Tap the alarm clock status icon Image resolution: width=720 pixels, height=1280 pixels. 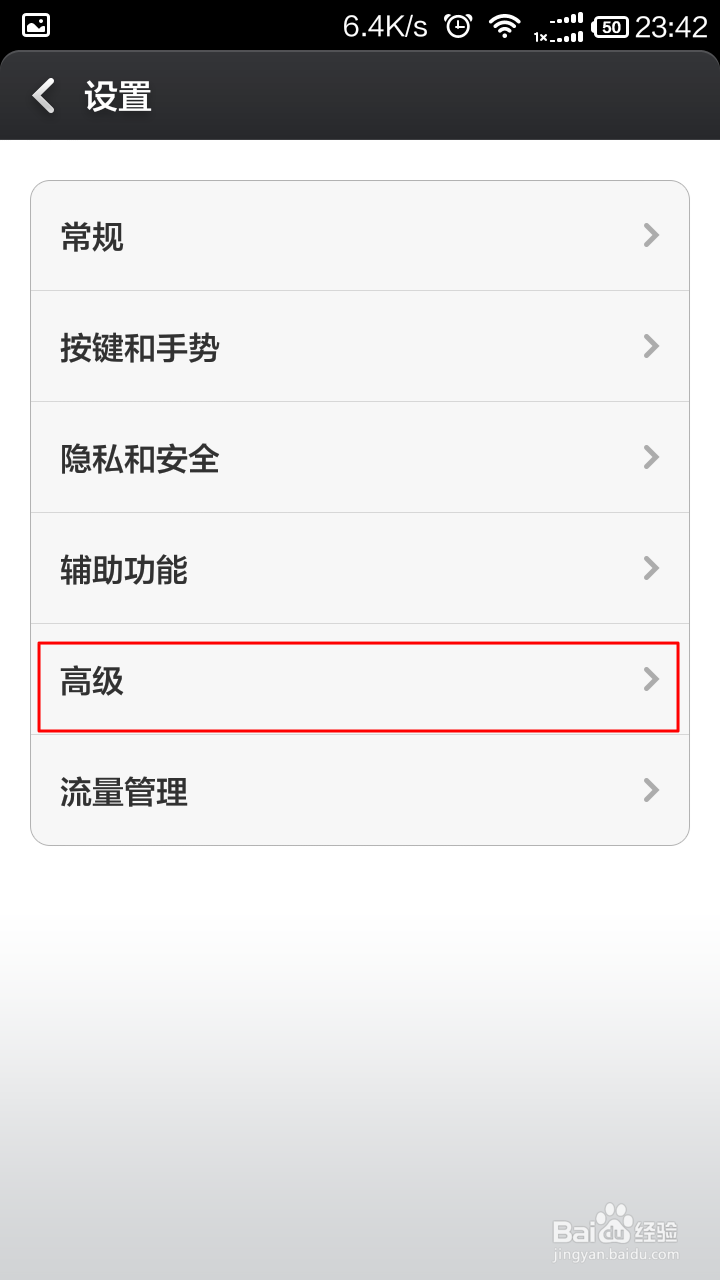458,26
